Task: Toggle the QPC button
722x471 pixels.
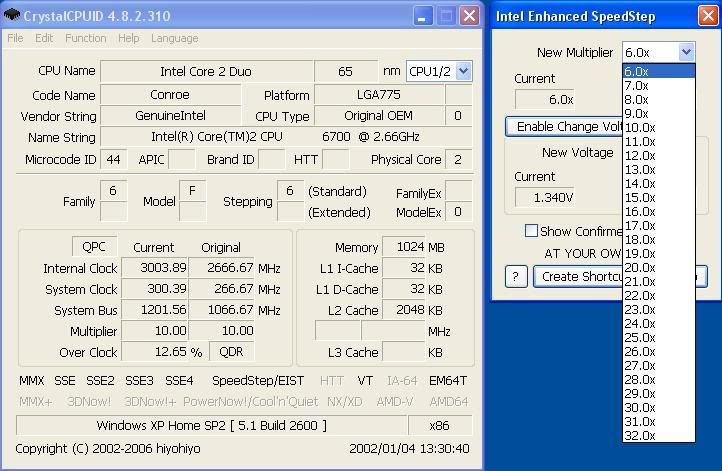Action: pos(94,247)
